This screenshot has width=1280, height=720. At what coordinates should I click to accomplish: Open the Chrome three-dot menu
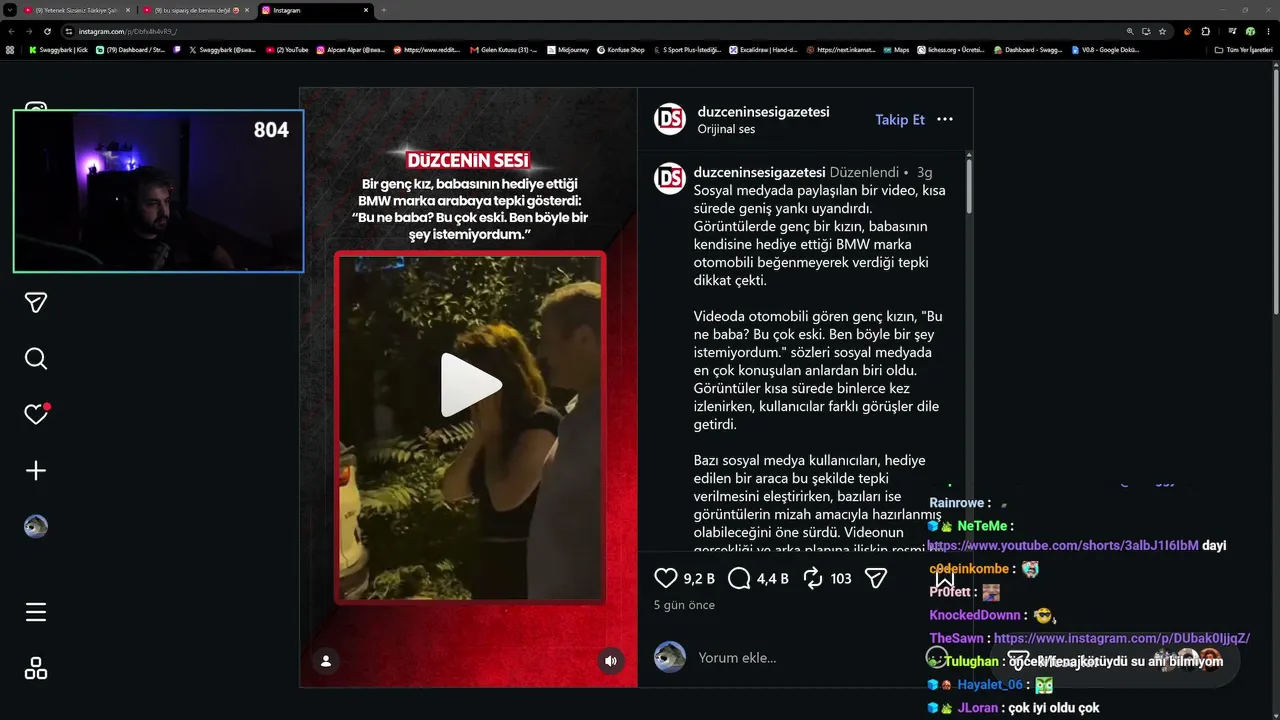pyautogui.click(x=1269, y=31)
